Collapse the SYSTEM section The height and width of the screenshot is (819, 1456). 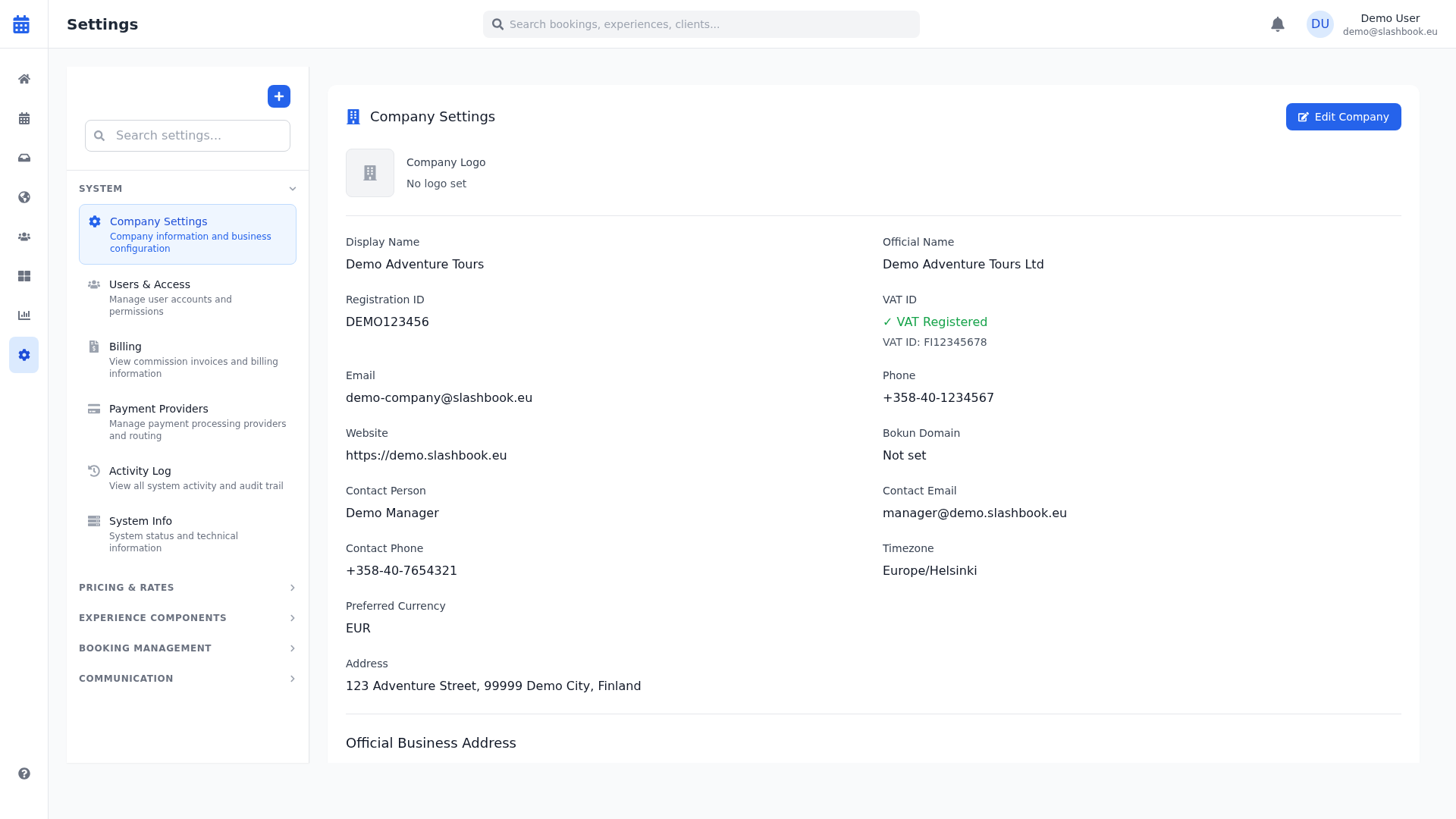(187, 189)
